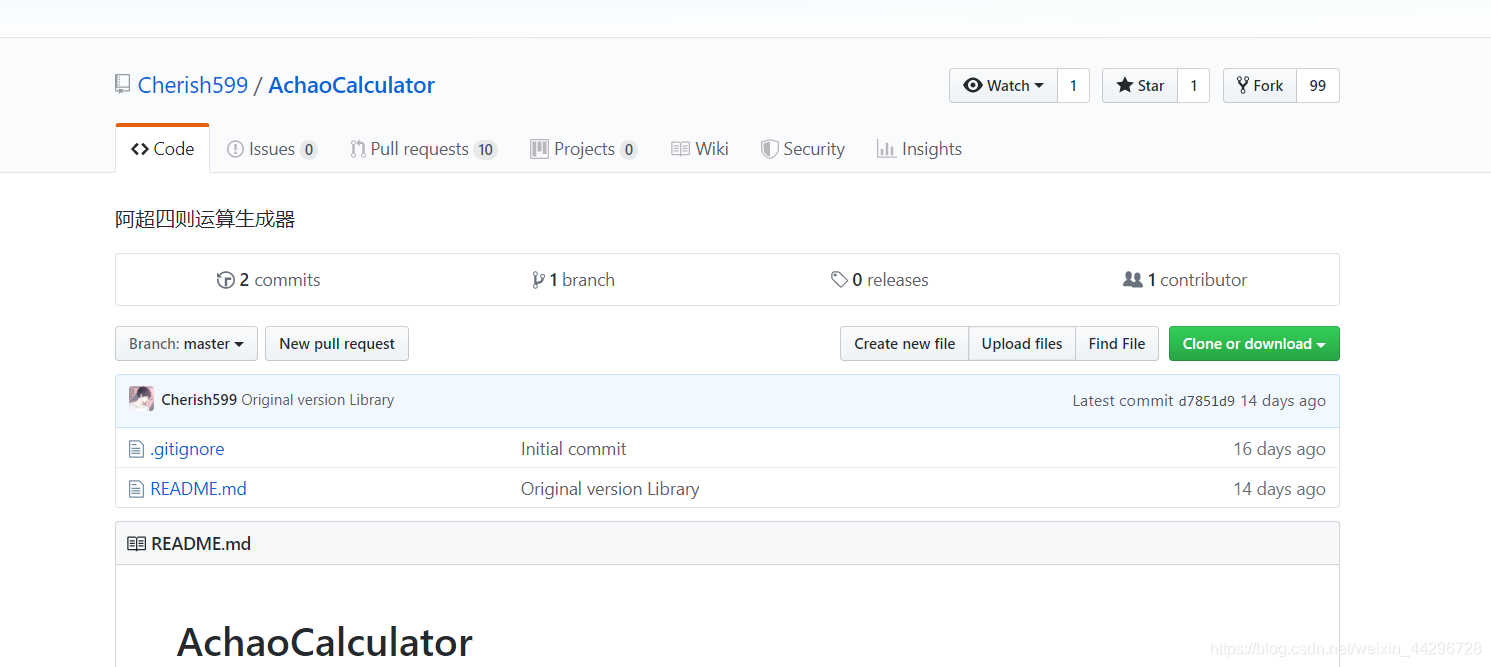The width and height of the screenshot is (1491, 667).
Task: Click the Projects count badge 0
Action: click(628, 150)
